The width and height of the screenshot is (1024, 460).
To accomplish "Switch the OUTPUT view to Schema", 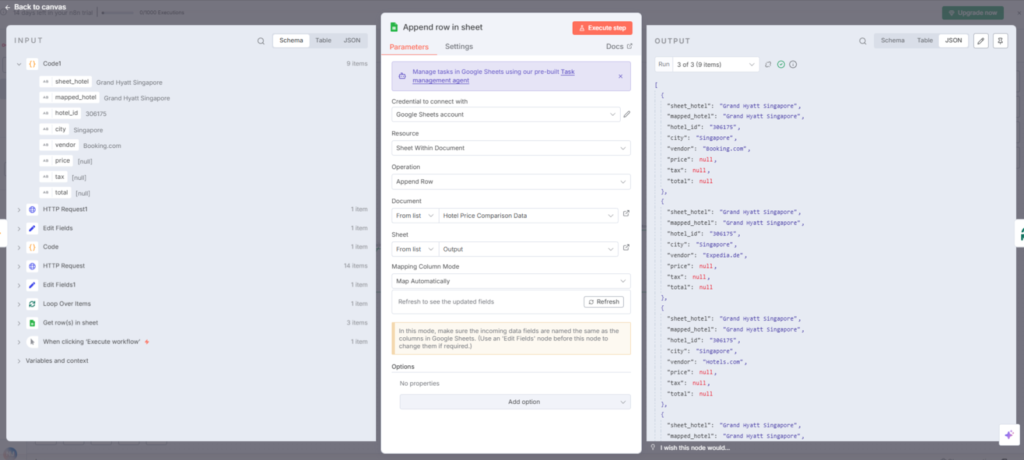I will click(x=892, y=41).
